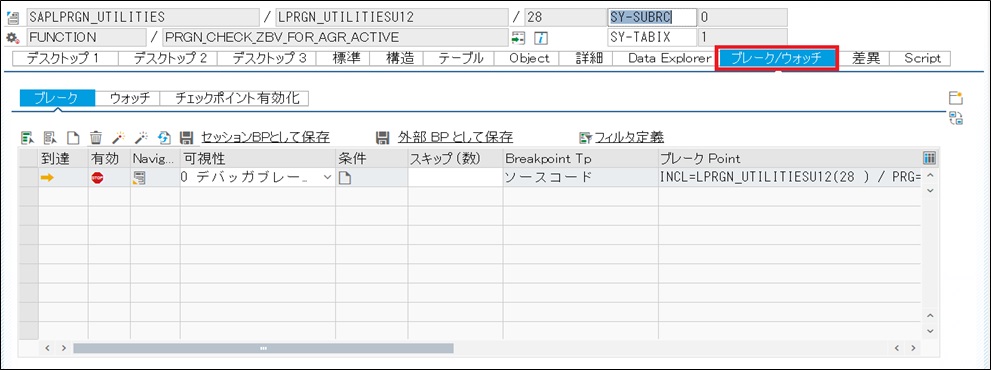Open the Data Explorer tab
This screenshot has height=370, width=991.
point(669,58)
